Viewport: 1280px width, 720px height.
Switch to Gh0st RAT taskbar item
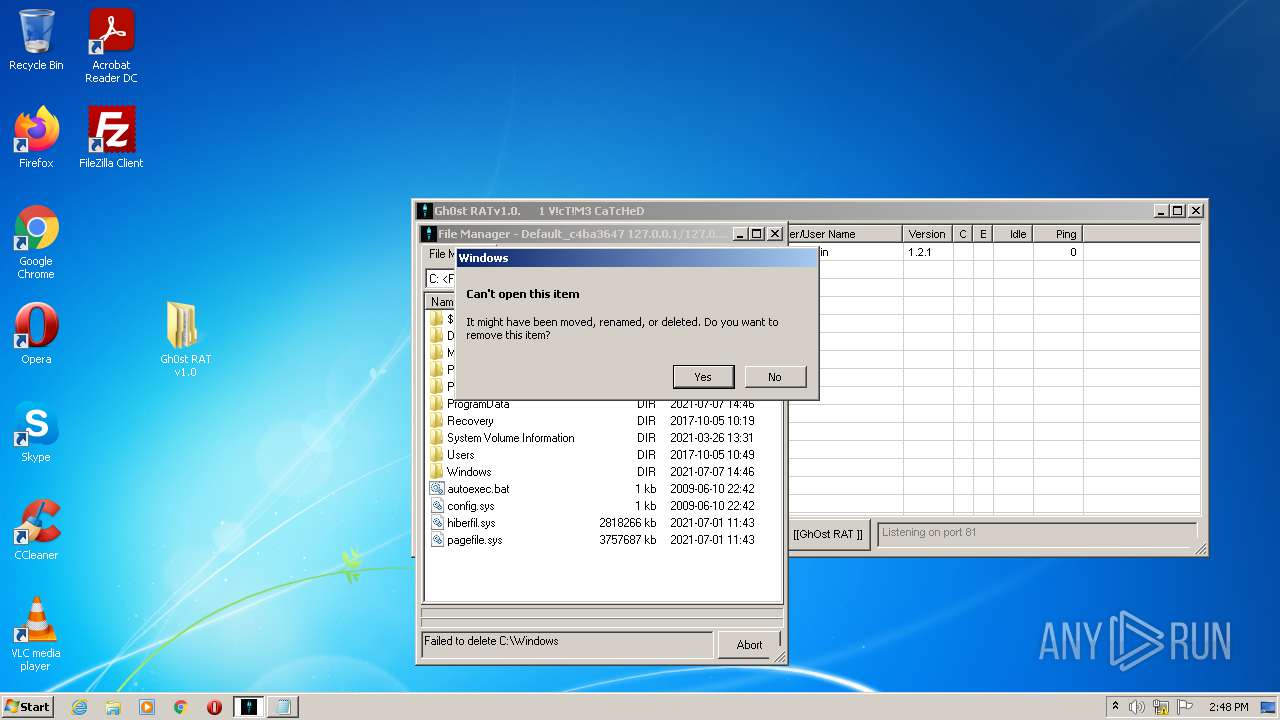coord(249,707)
